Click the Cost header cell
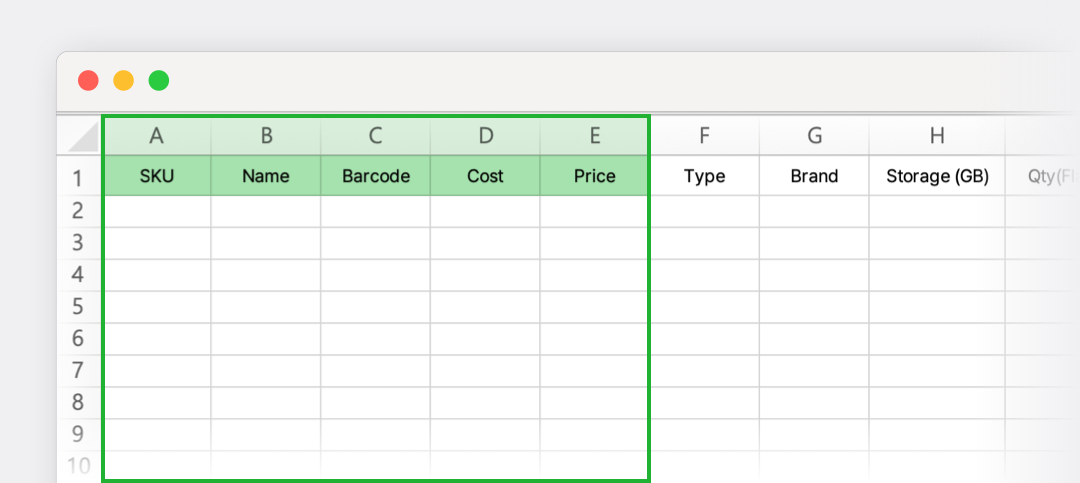The image size is (1080, 483). 485,176
